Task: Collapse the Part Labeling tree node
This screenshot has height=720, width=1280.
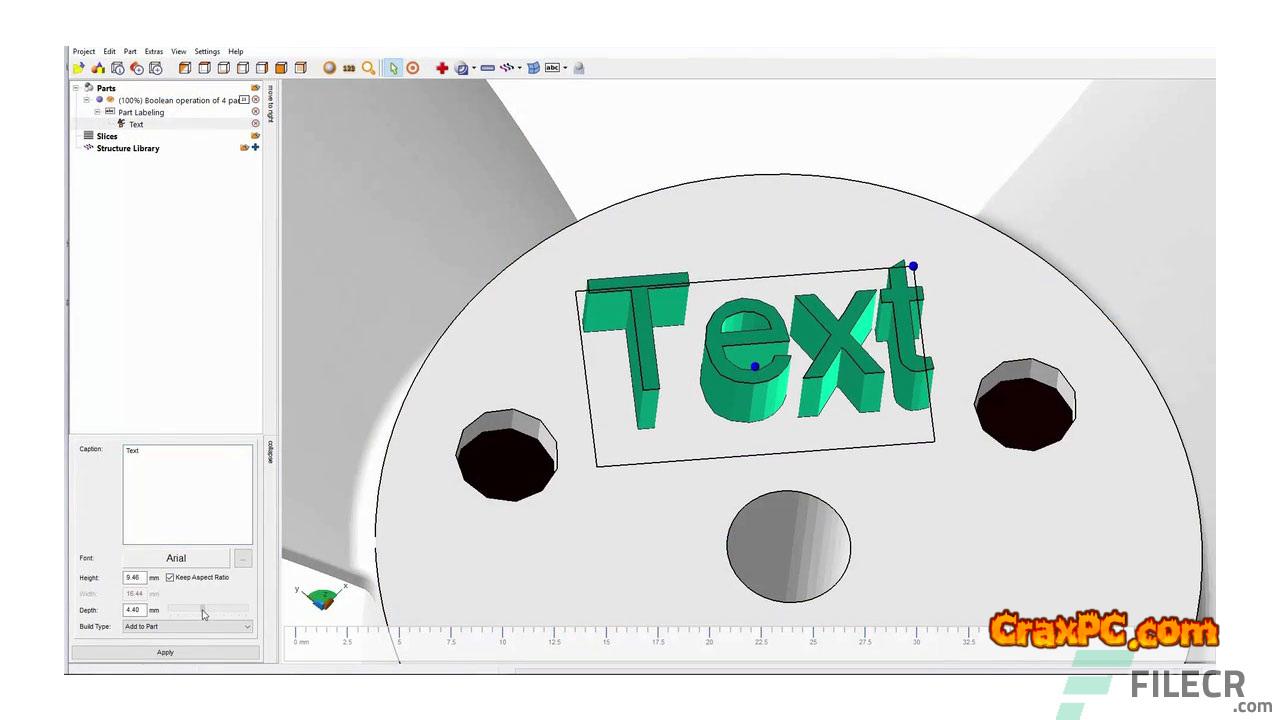Action: [97, 112]
